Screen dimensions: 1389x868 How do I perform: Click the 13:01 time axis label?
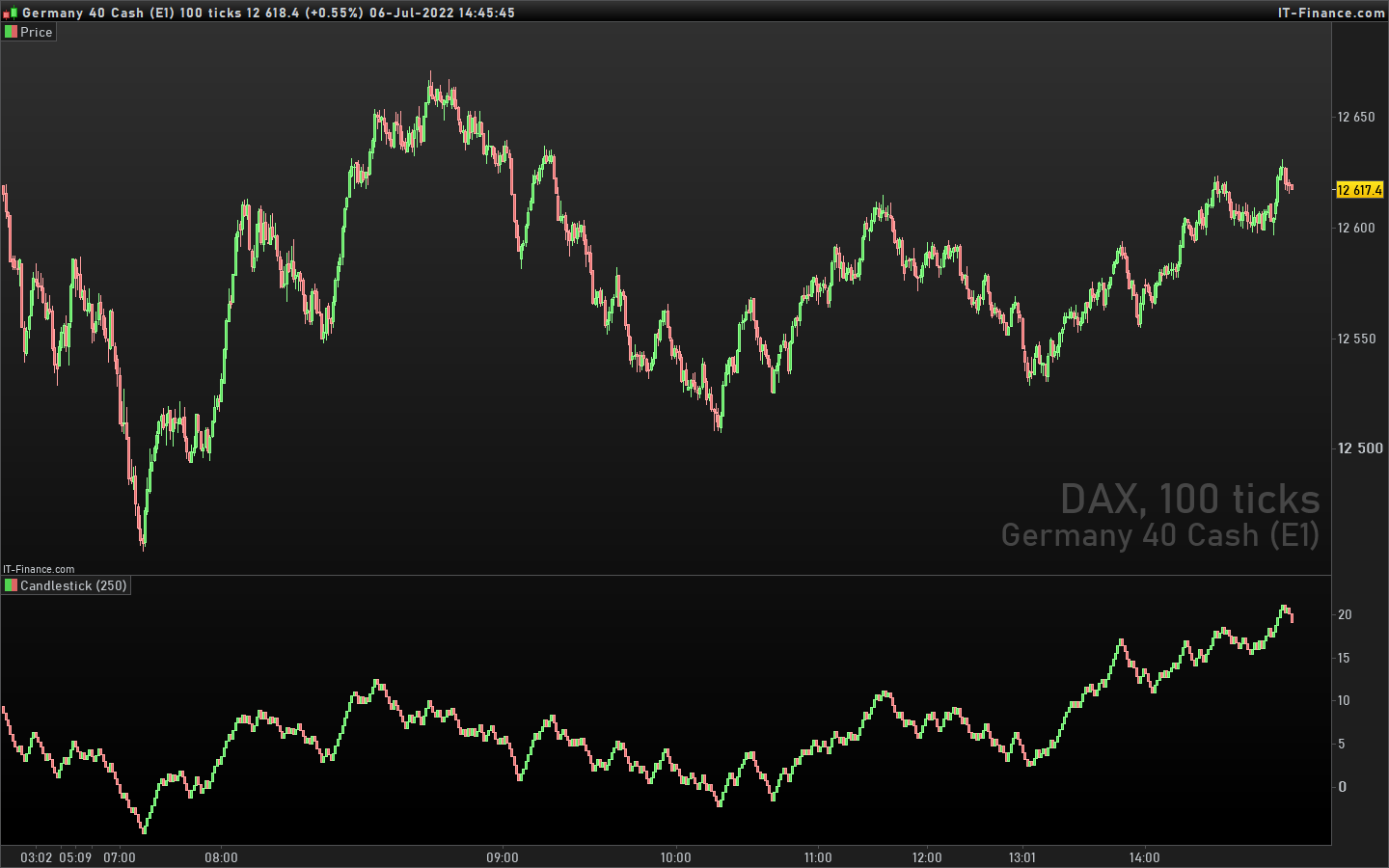pos(1022,857)
